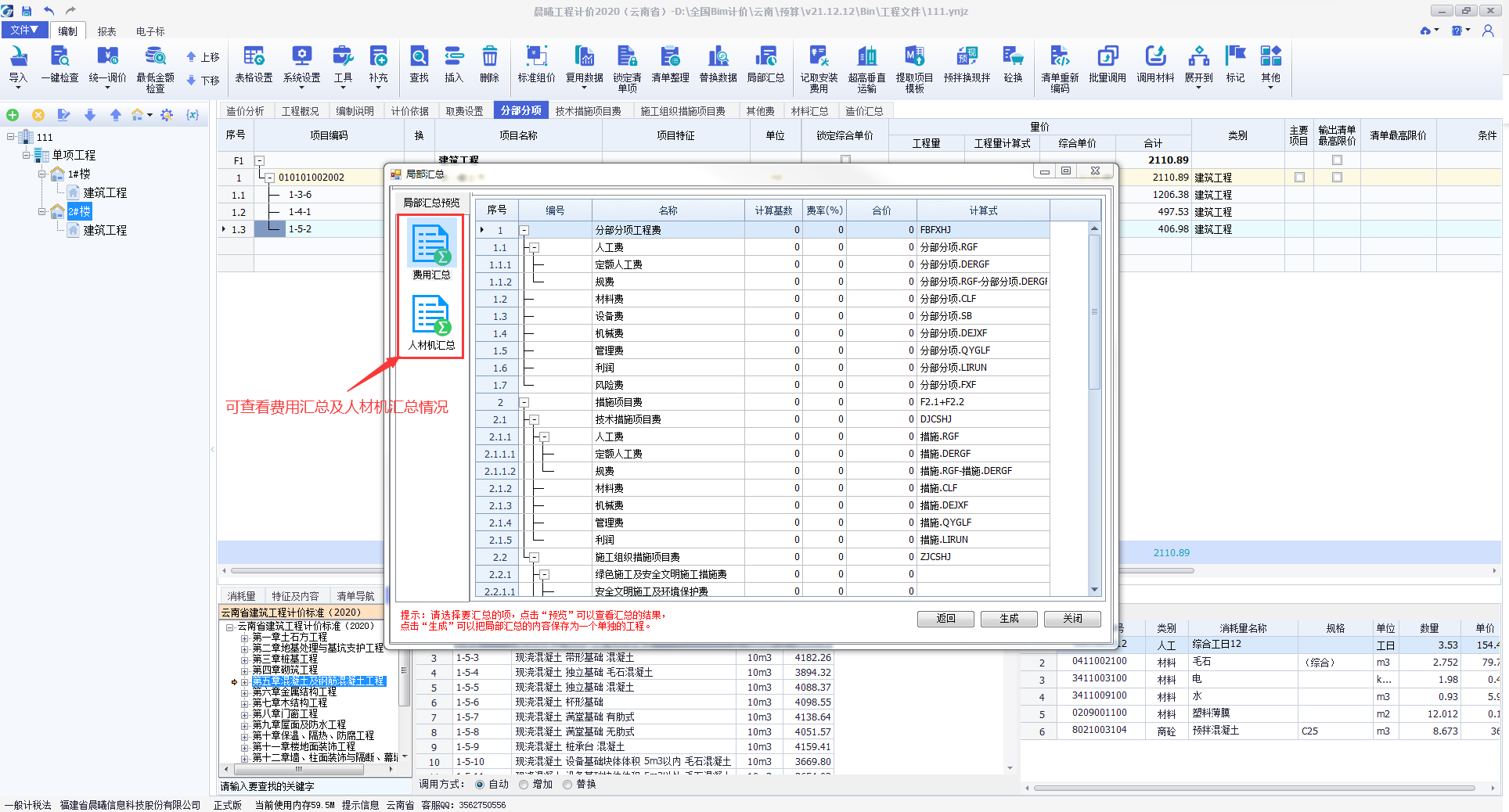The height and width of the screenshot is (812, 1509).
Task: Collapse 技术措施项目费 row 2.1
Action: tap(534, 419)
